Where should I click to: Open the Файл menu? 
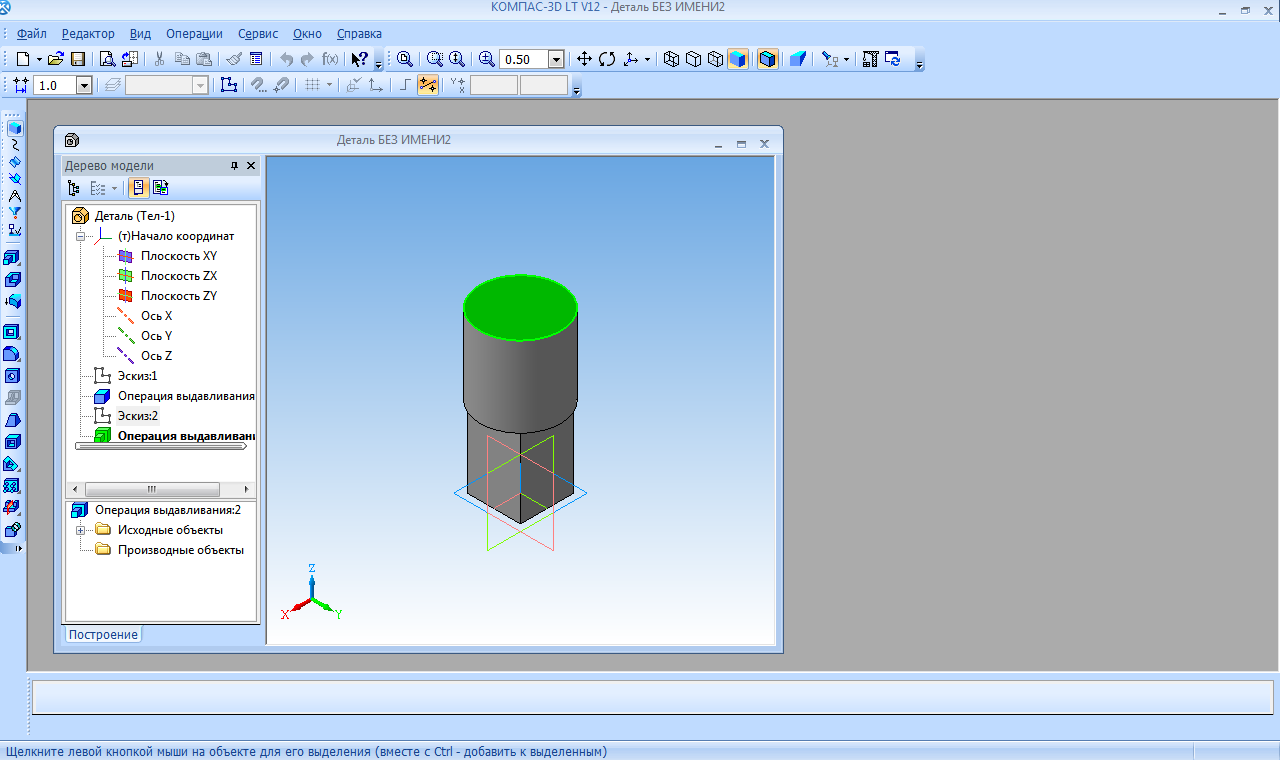(x=32, y=33)
